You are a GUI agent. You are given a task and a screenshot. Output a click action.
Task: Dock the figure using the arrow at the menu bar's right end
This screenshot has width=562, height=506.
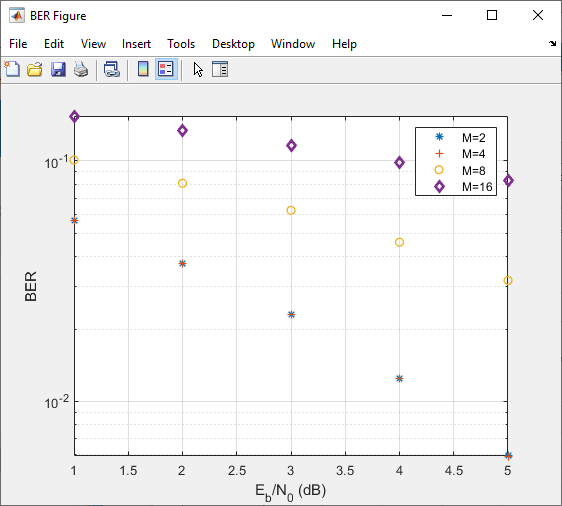click(552, 43)
